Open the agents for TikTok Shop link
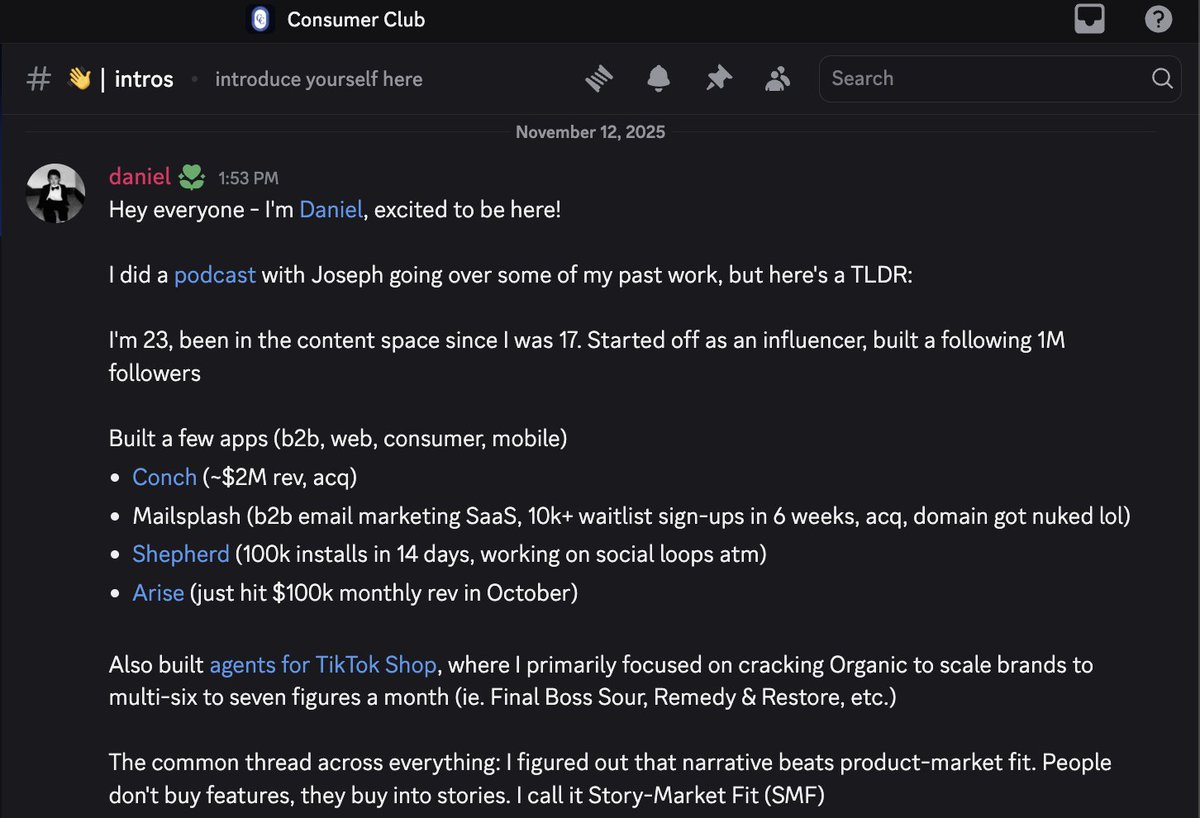The width and height of the screenshot is (1200, 818). point(323,664)
